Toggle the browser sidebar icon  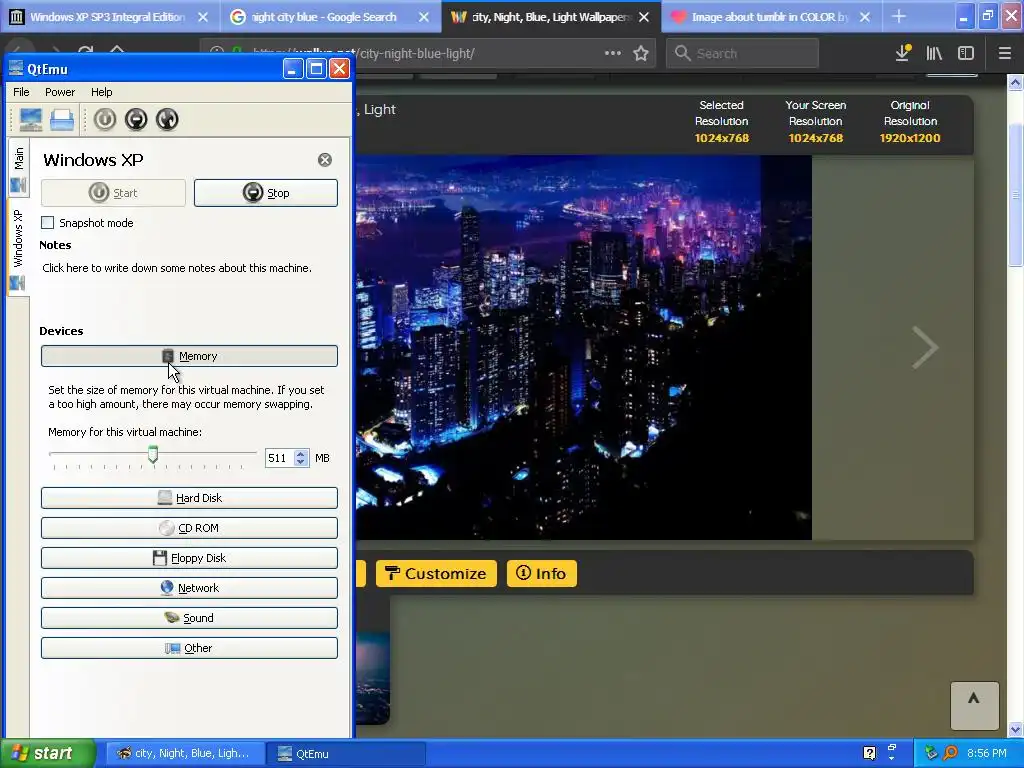[966, 54]
